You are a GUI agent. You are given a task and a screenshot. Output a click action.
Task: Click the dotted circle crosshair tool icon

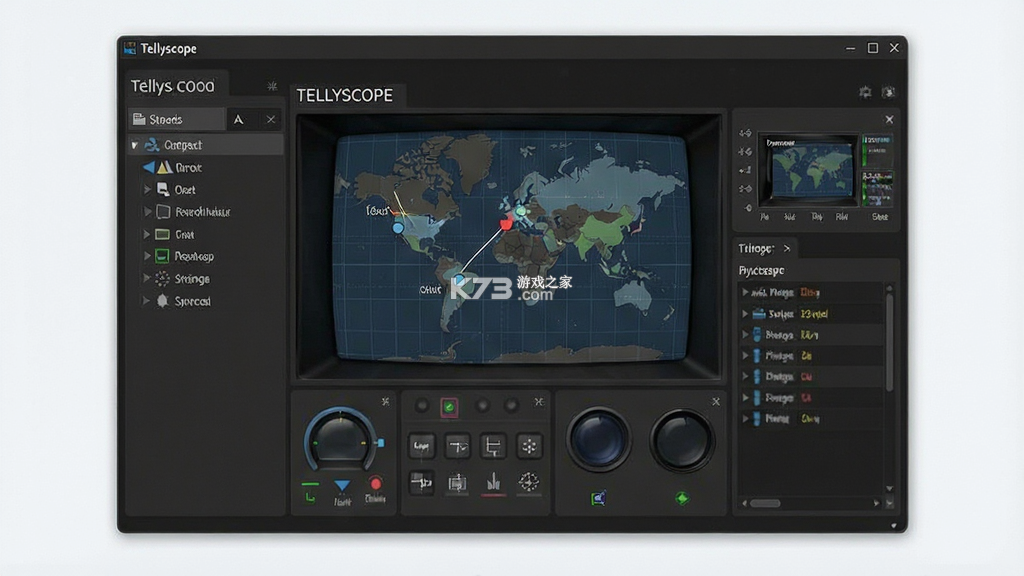coord(528,482)
